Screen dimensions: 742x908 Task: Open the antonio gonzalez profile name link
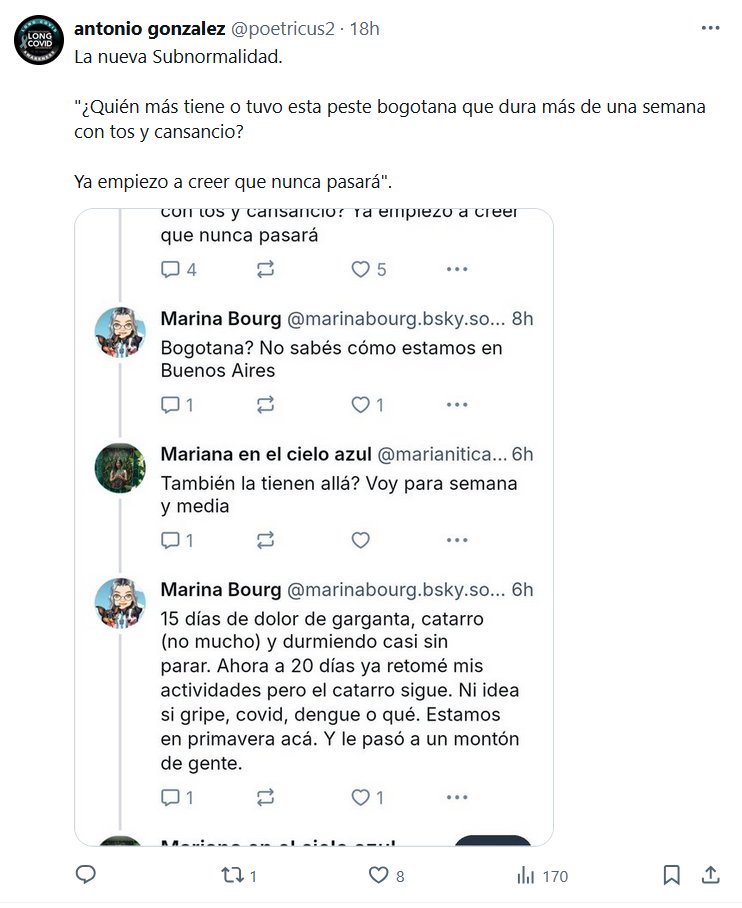click(149, 29)
